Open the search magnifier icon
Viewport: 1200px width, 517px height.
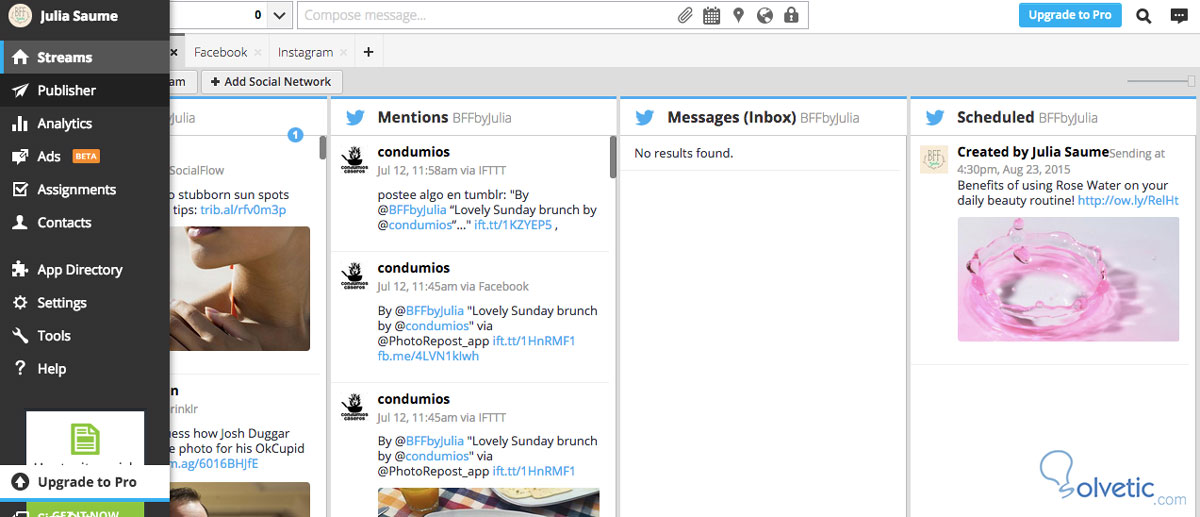(x=1145, y=15)
